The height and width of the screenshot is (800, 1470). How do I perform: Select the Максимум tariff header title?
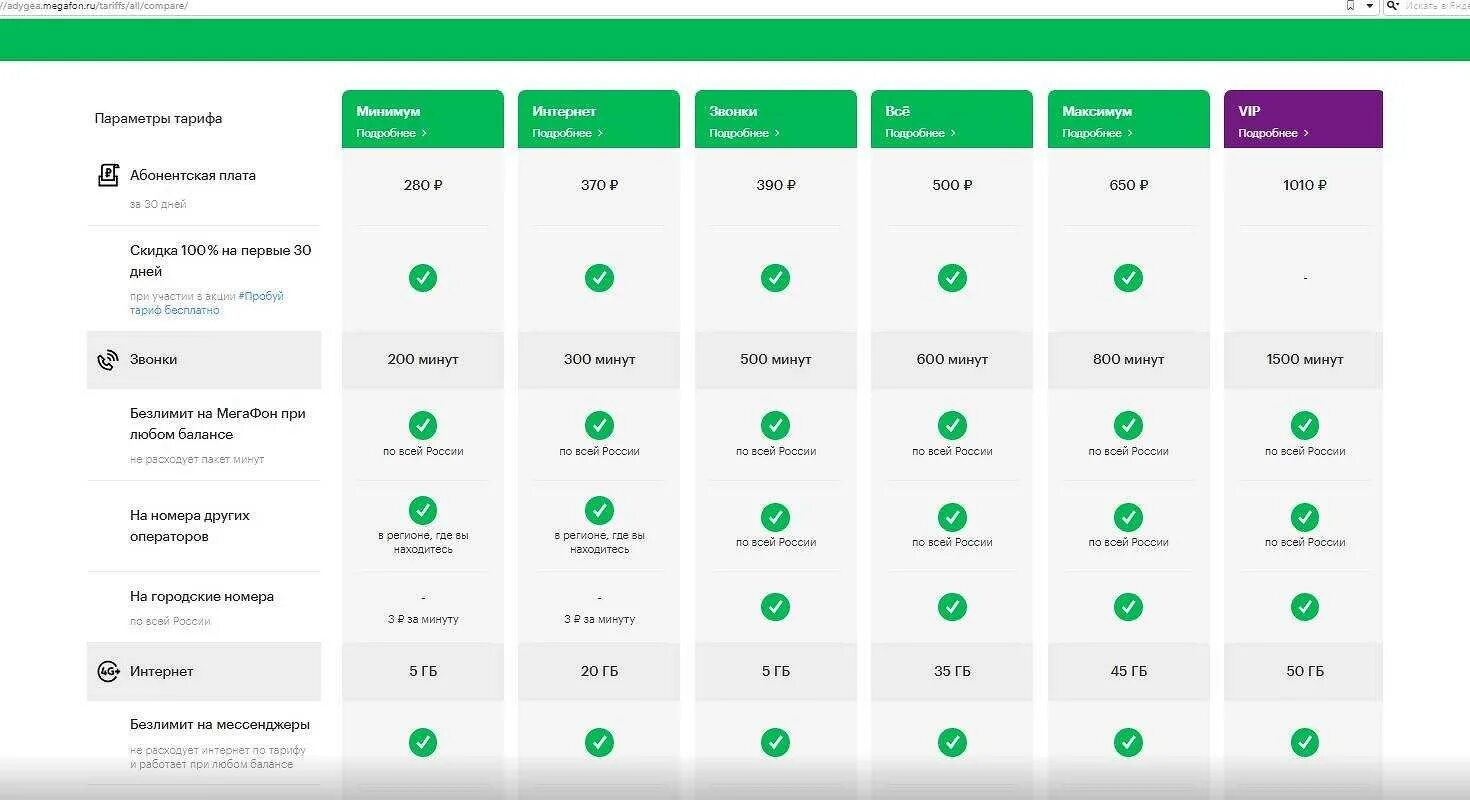1097,111
